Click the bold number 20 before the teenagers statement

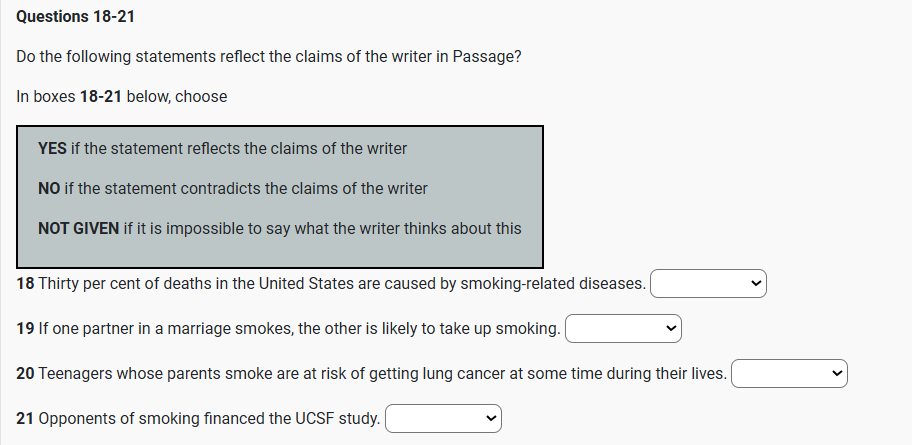[x=26, y=374]
